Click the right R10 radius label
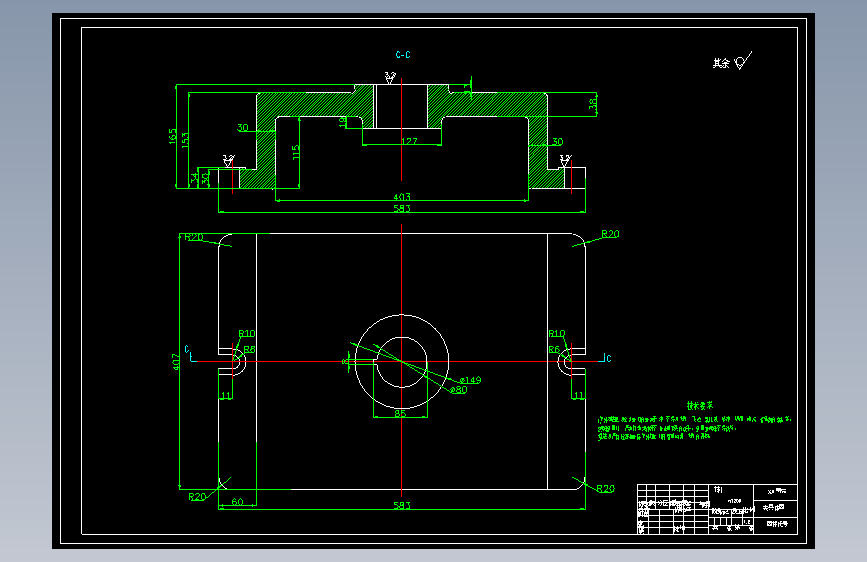Screen dimensions: 867x562 557,334
